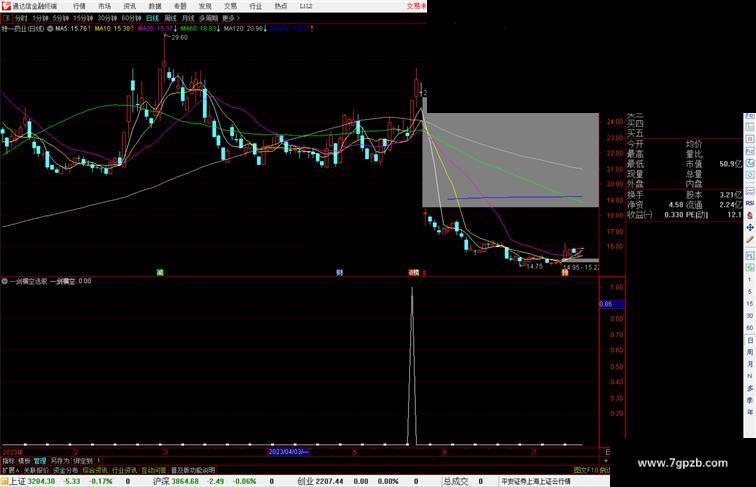Select the pencil drawing tool in sidebar
Image resolution: width=756 pixels, height=487 pixels.
750,240
